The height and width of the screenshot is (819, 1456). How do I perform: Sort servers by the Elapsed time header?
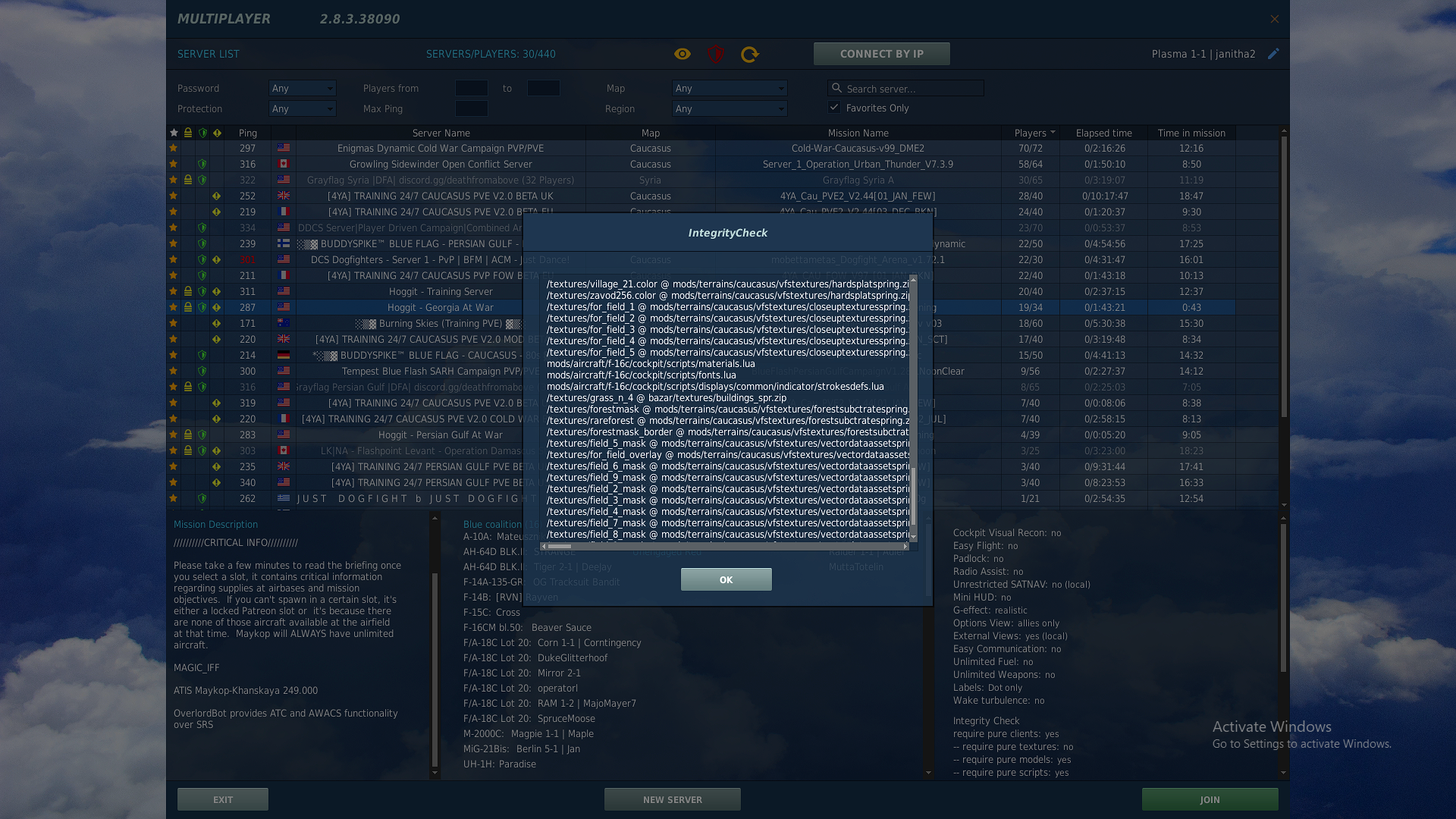click(x=1104, y=133)
